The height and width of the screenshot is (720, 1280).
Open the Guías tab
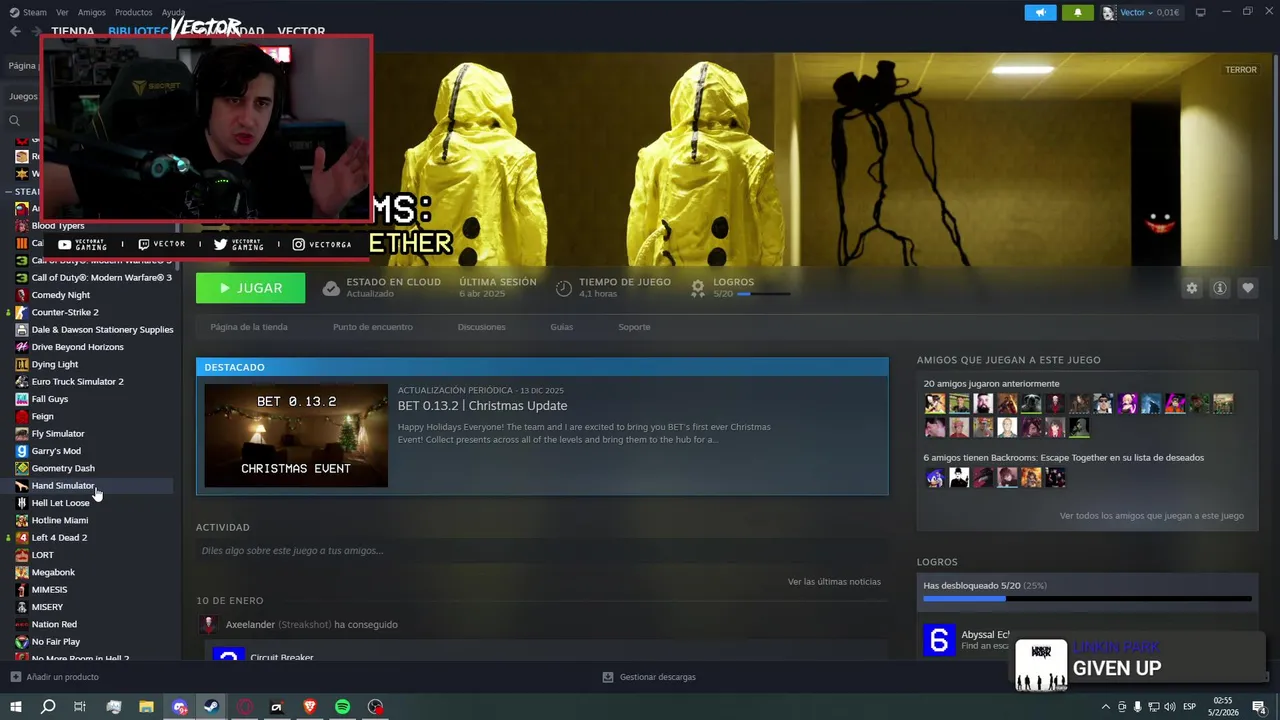(561, 327)
